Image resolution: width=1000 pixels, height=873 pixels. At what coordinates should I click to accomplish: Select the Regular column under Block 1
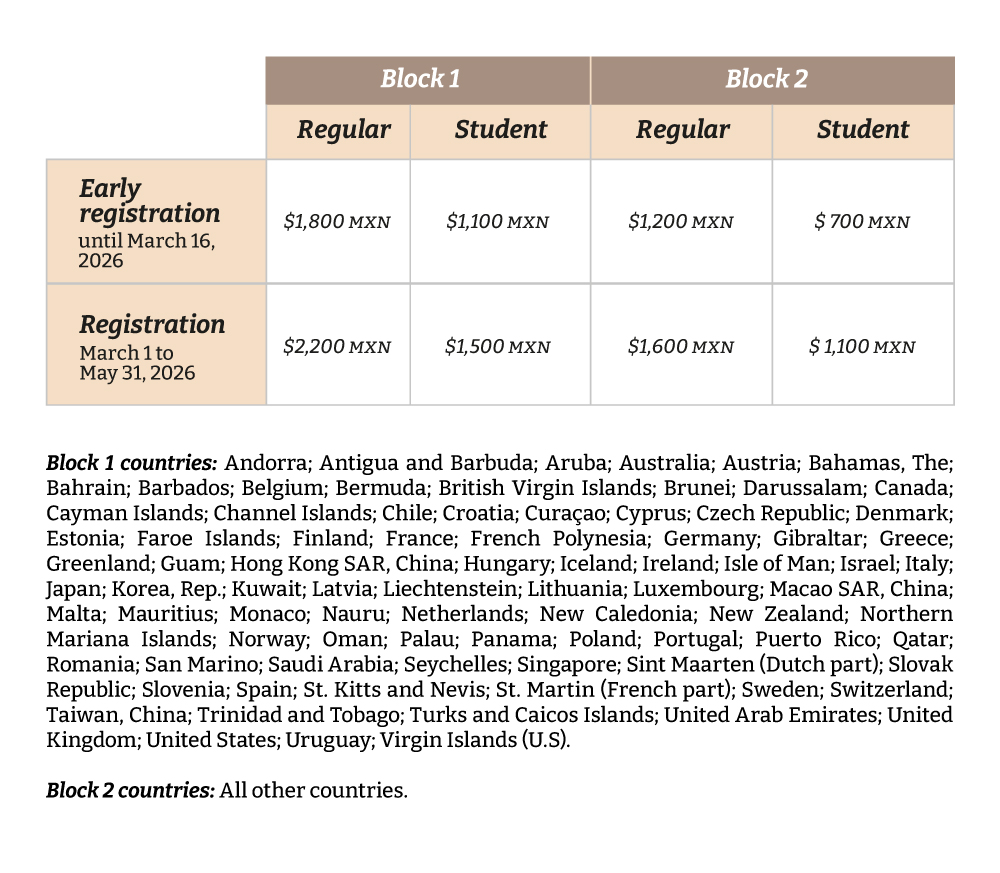click(343, 130)
